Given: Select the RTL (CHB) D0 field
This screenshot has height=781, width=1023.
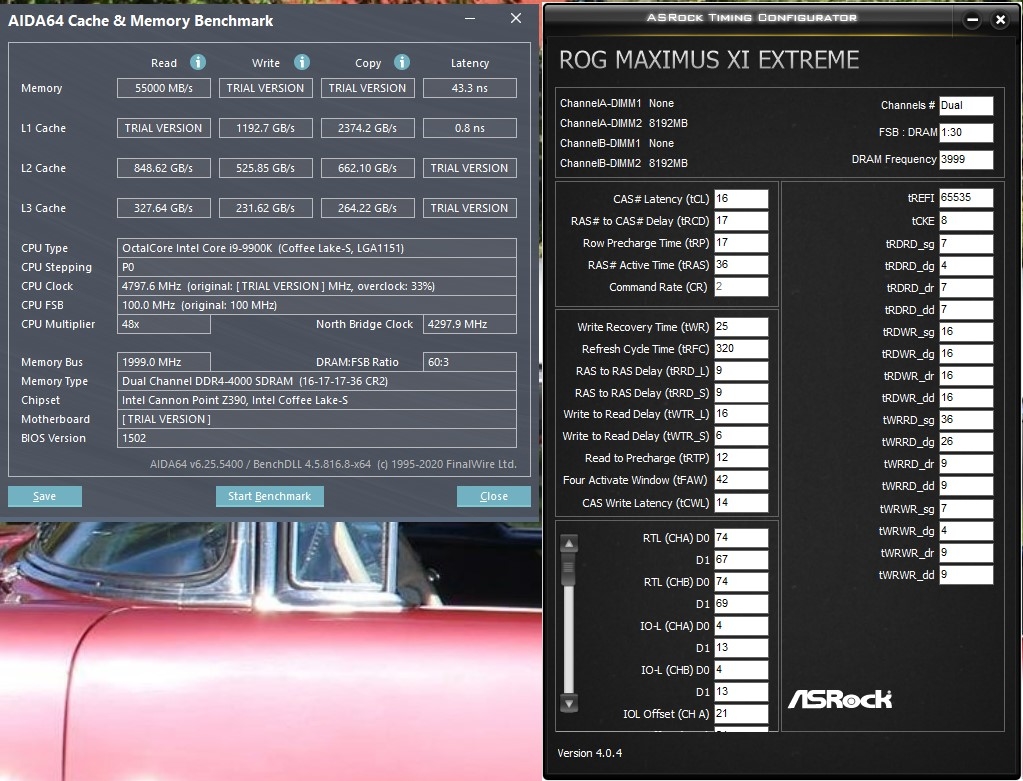Looking at the screenshot, I should click(741, 581).
